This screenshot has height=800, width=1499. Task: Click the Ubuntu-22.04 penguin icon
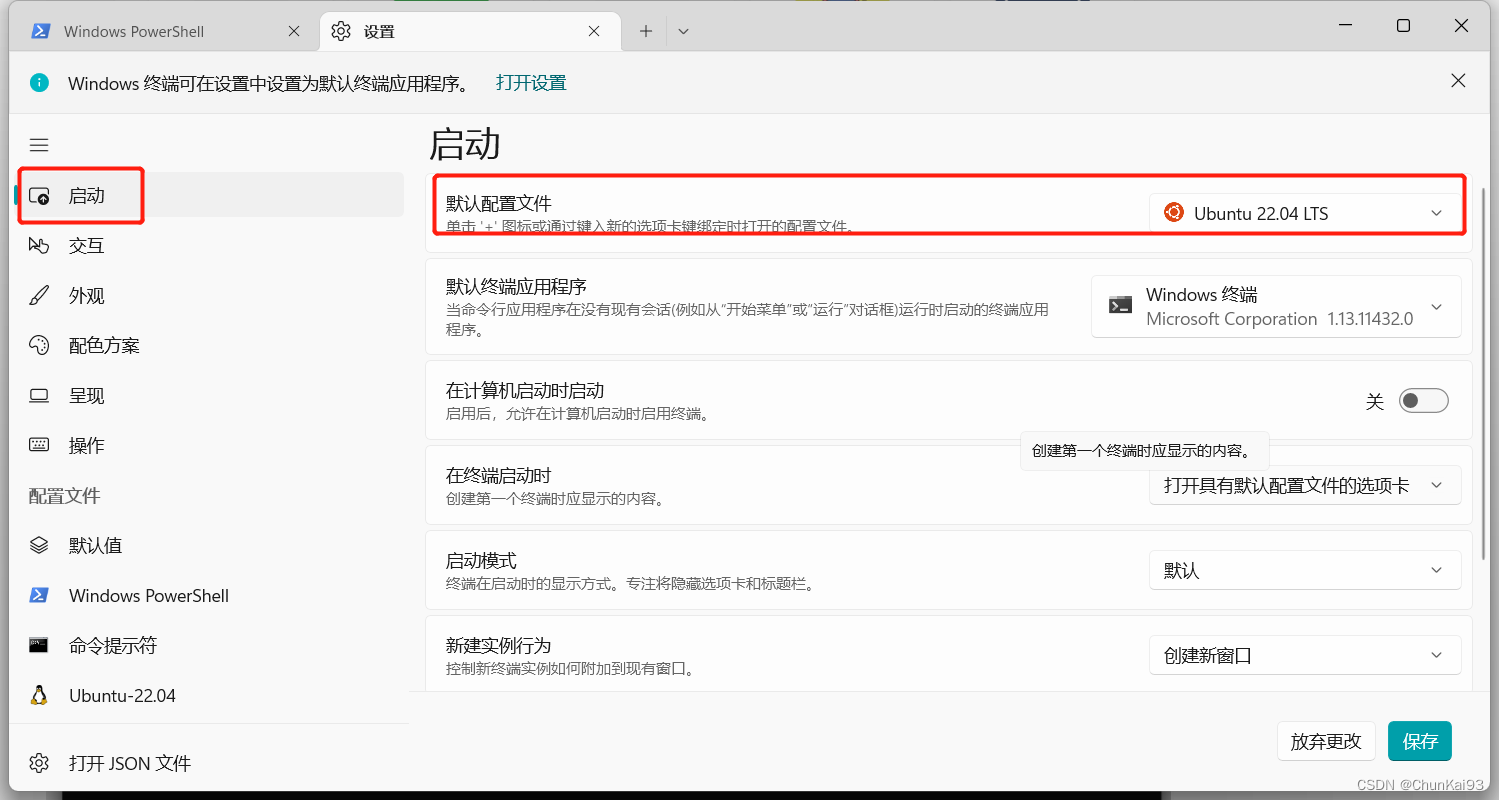tap(39, 695)
